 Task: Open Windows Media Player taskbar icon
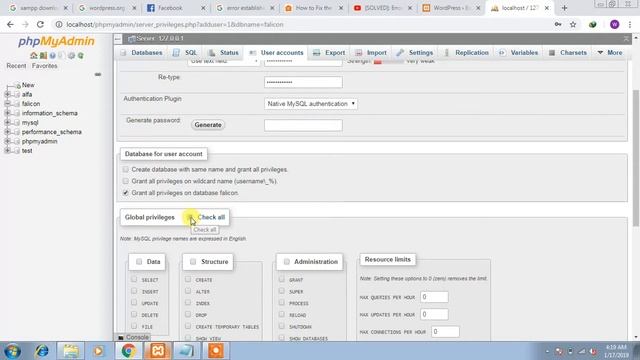tap(98, 351)
